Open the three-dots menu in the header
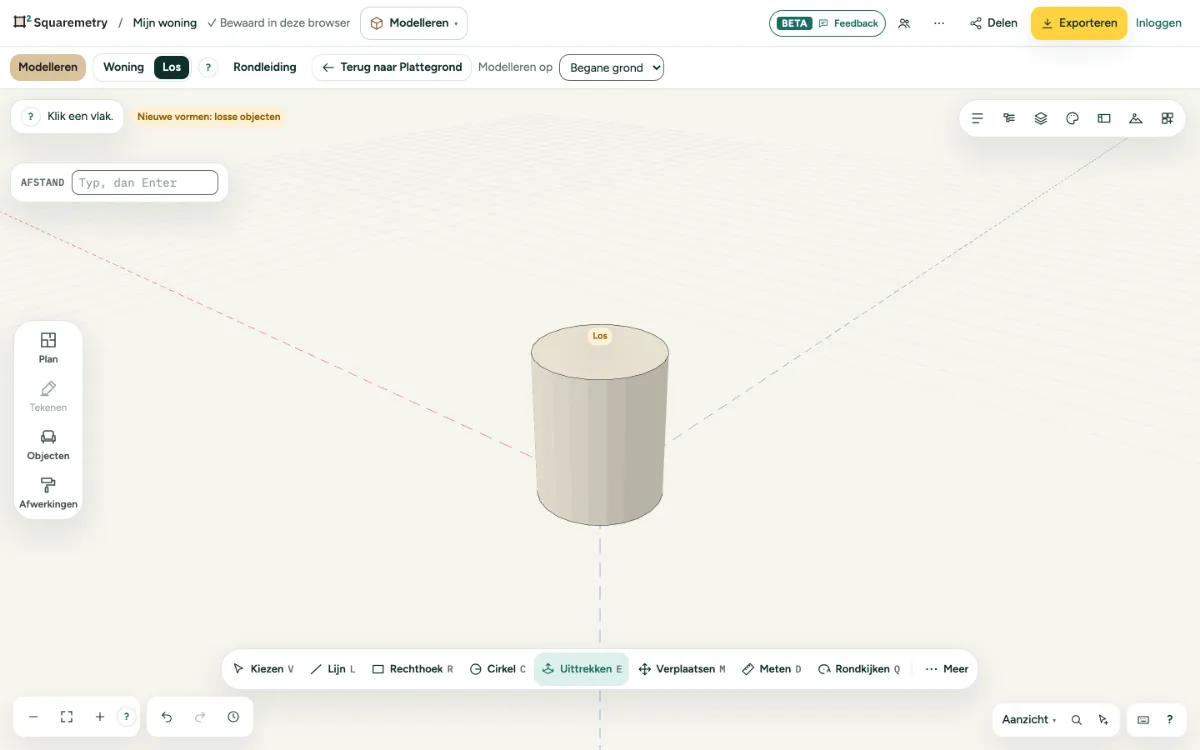This screenshot has width=1200, height=750. pos(939,23)
